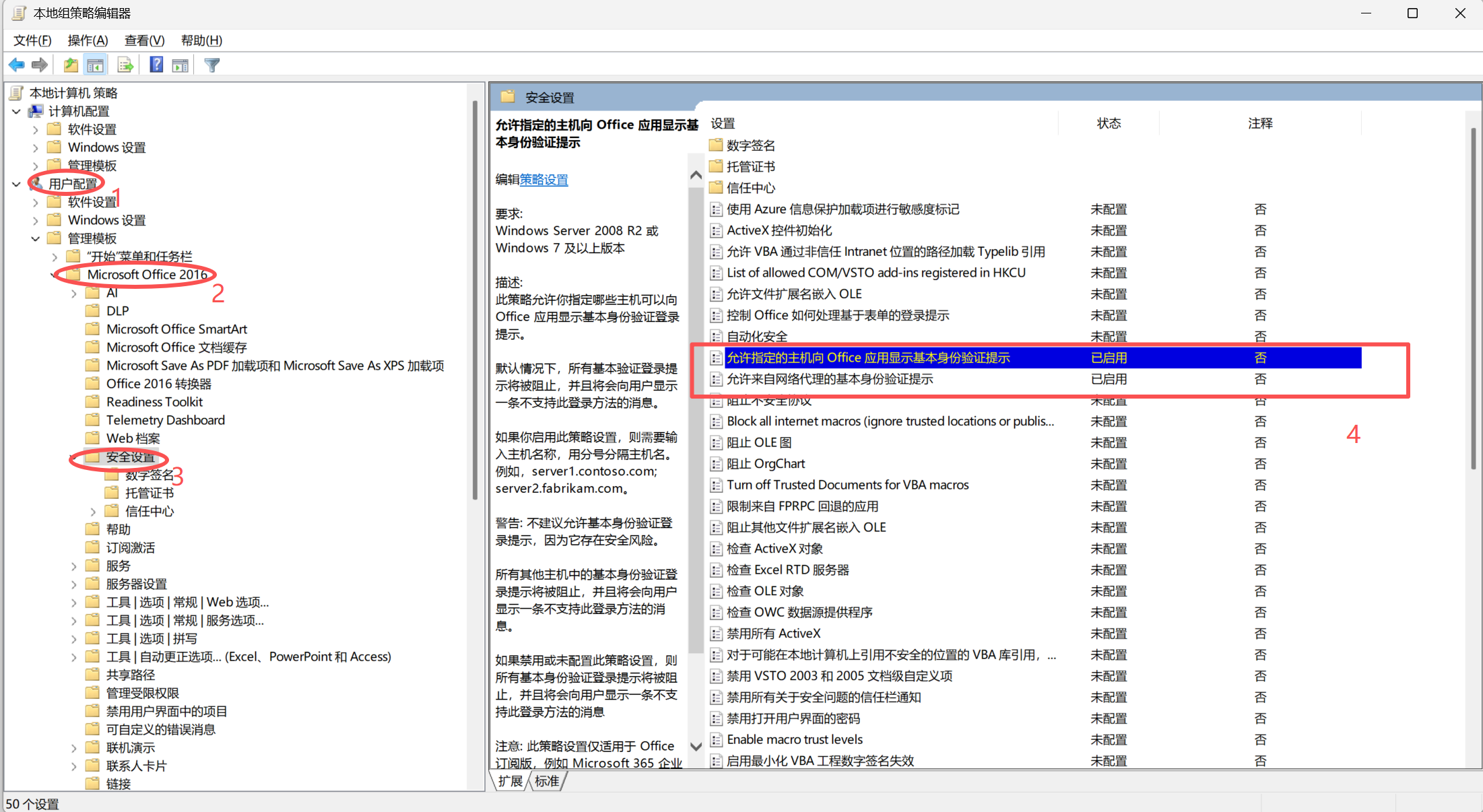Viewport: 1483px width, 812px height.
Task: Open the 操作(A) menu
Action: (88, 40)
